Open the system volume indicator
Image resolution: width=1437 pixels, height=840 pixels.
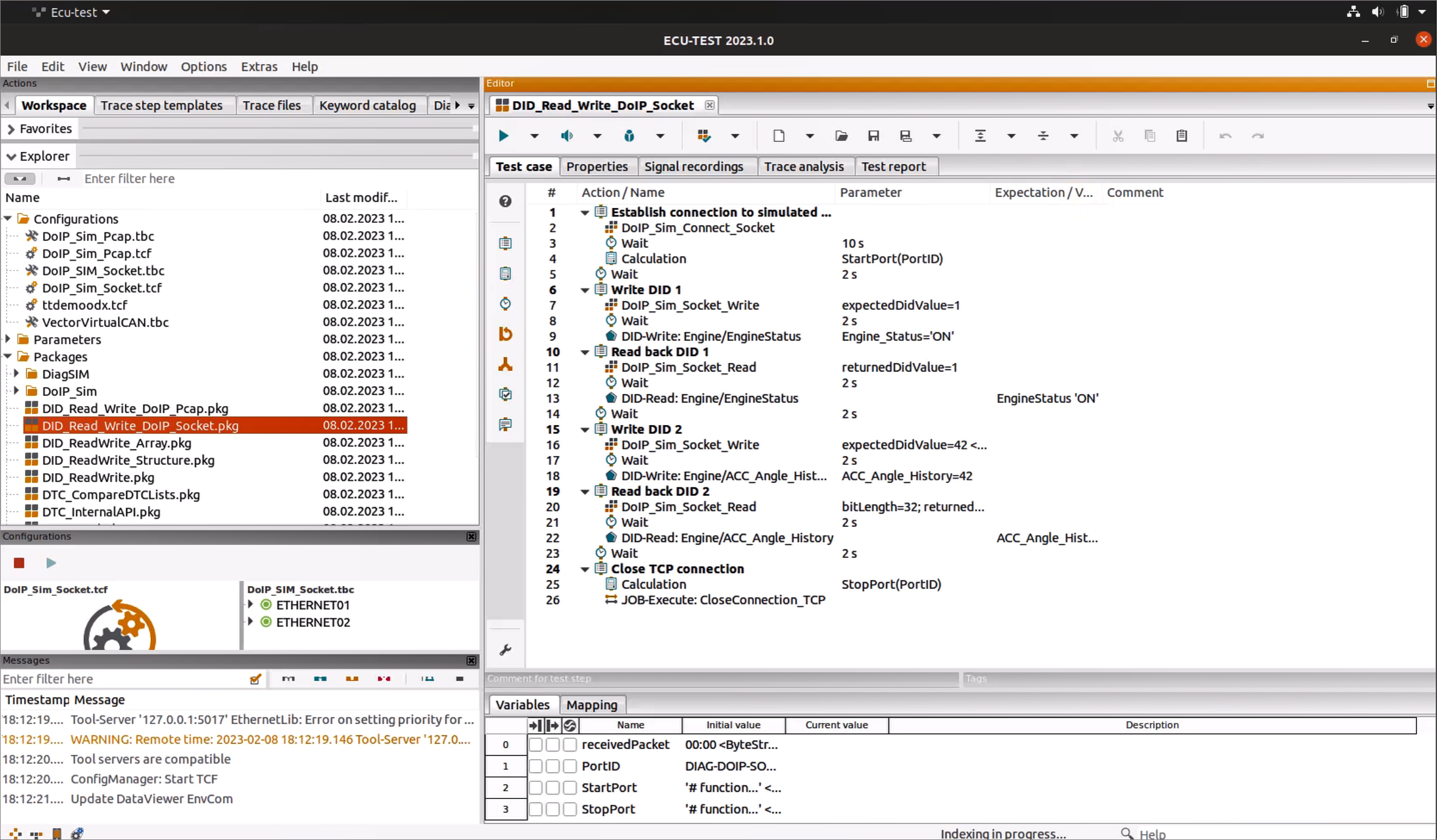click(1377, 12)
